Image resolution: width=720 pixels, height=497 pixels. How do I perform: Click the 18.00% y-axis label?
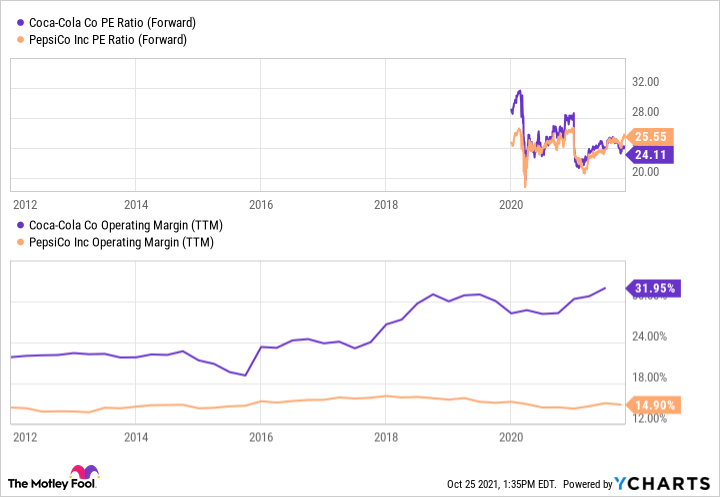[x=649, y=377]
